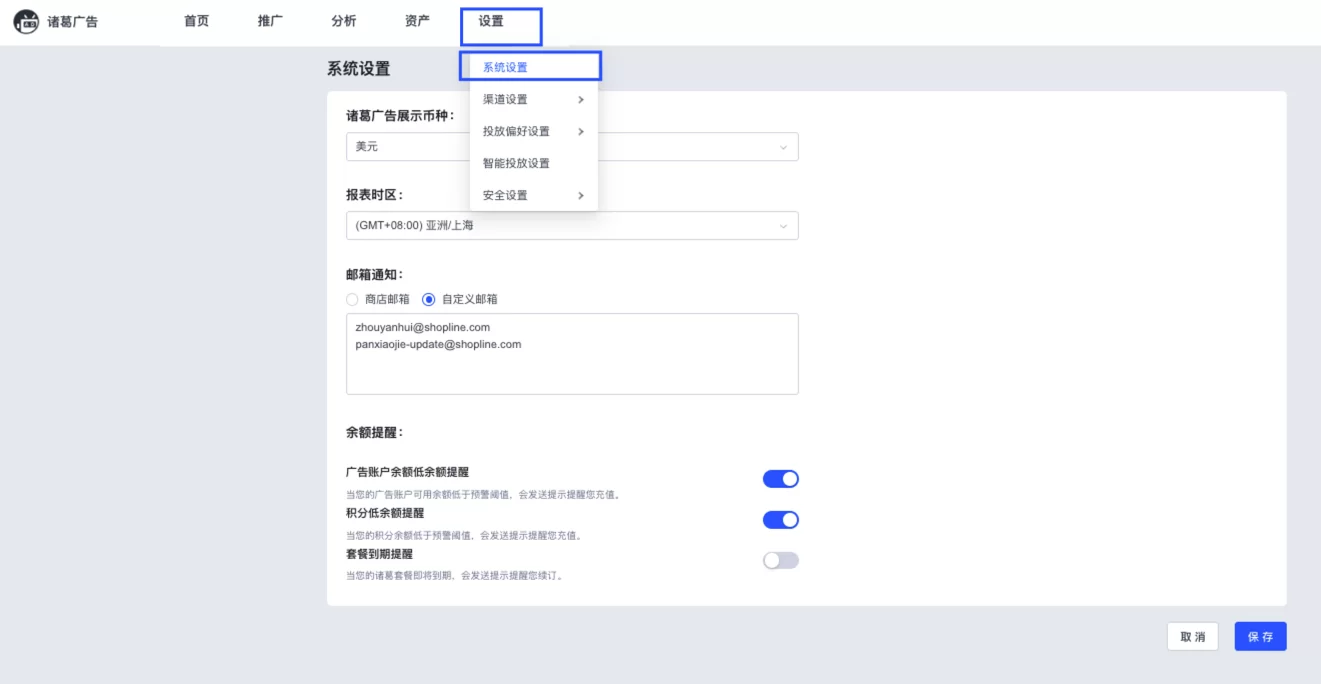
Task: Open the 资产 section
Action: pyautogui.click(x=416, y=19)
